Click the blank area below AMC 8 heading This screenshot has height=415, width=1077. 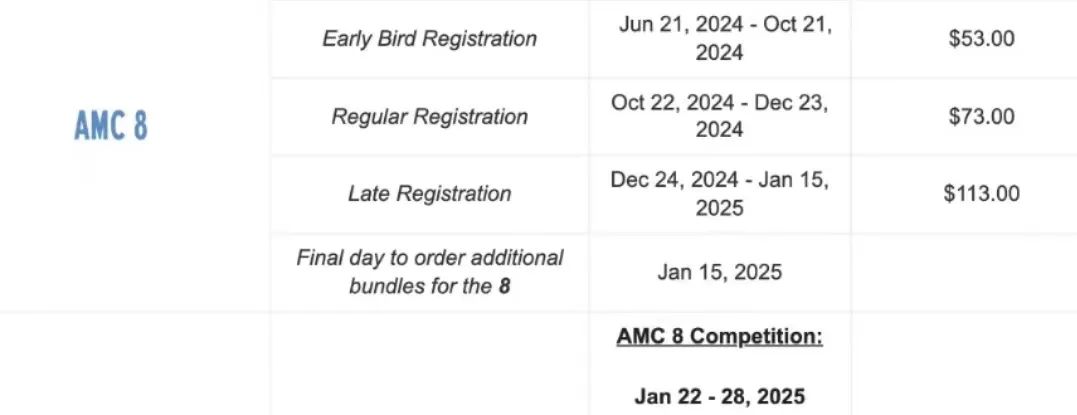(111, 227)
